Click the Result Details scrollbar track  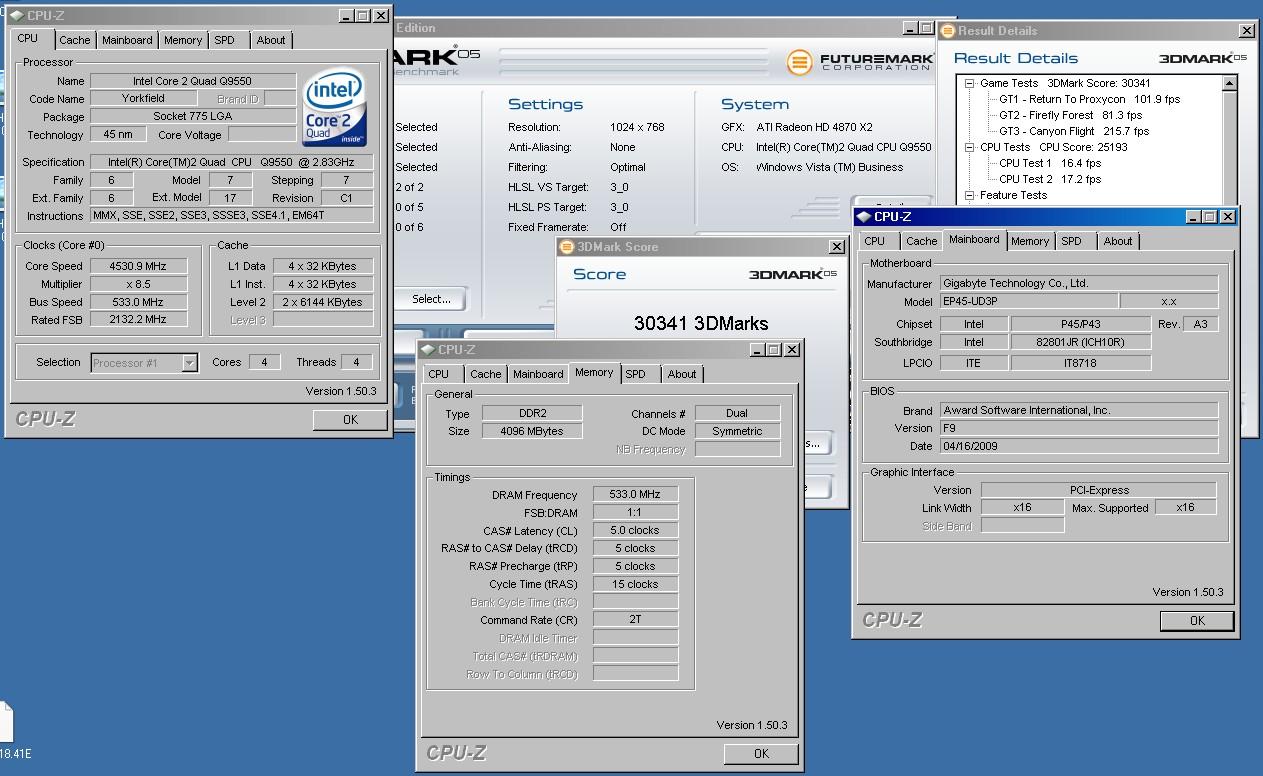click(1231, 150)
